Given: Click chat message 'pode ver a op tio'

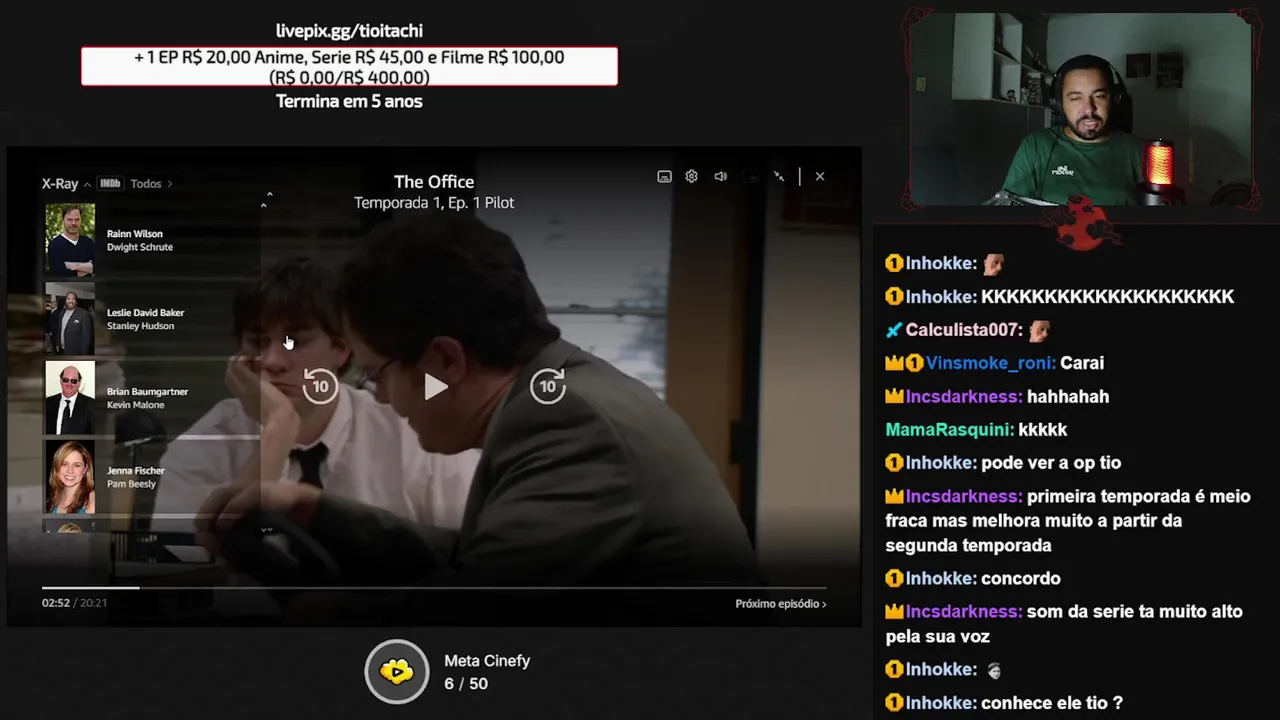Looking at the screenshot, I should pyautogui.click(x=1051, y=463).
